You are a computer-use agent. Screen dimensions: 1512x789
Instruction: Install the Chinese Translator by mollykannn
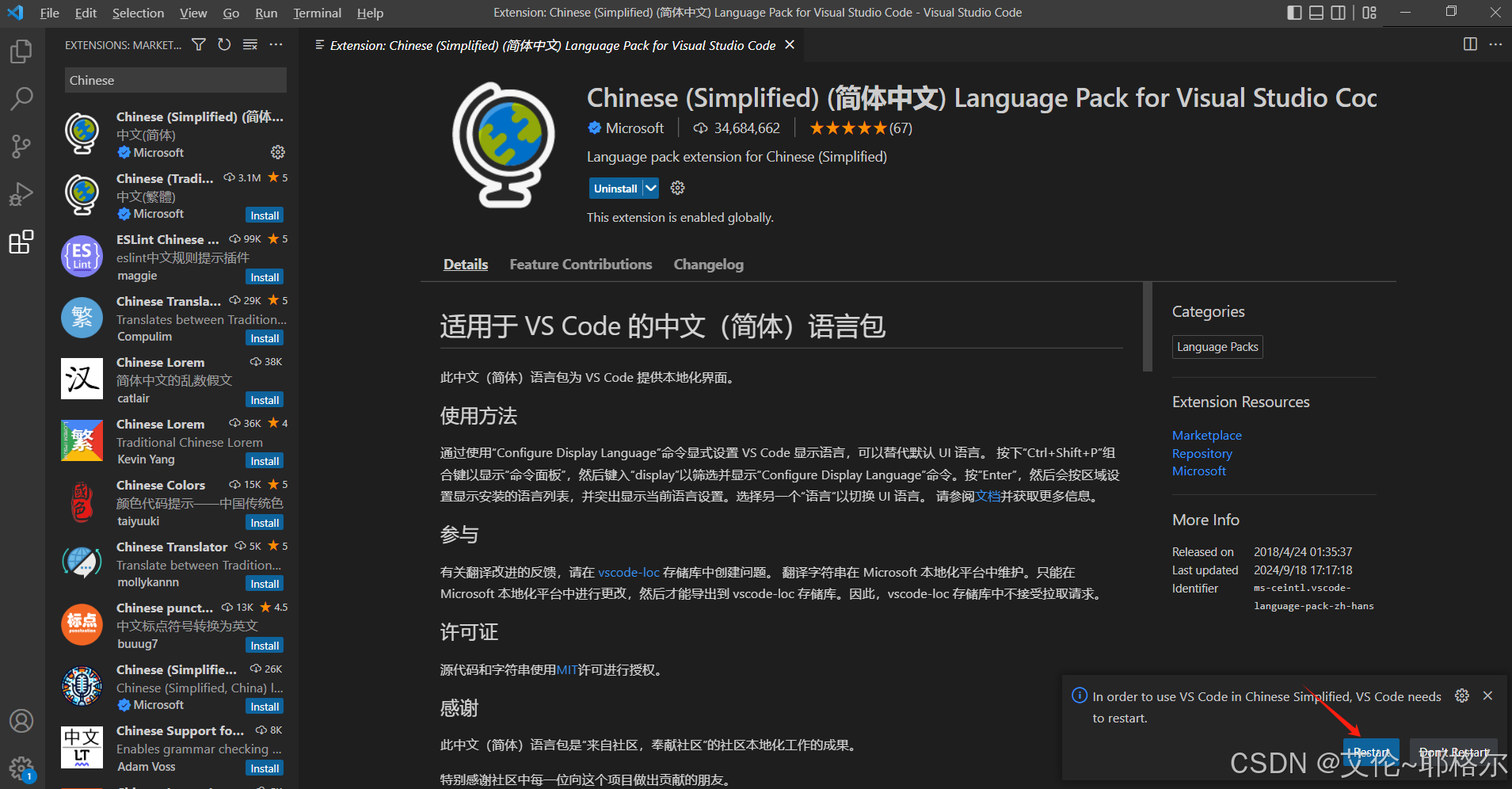click(265, 584)
